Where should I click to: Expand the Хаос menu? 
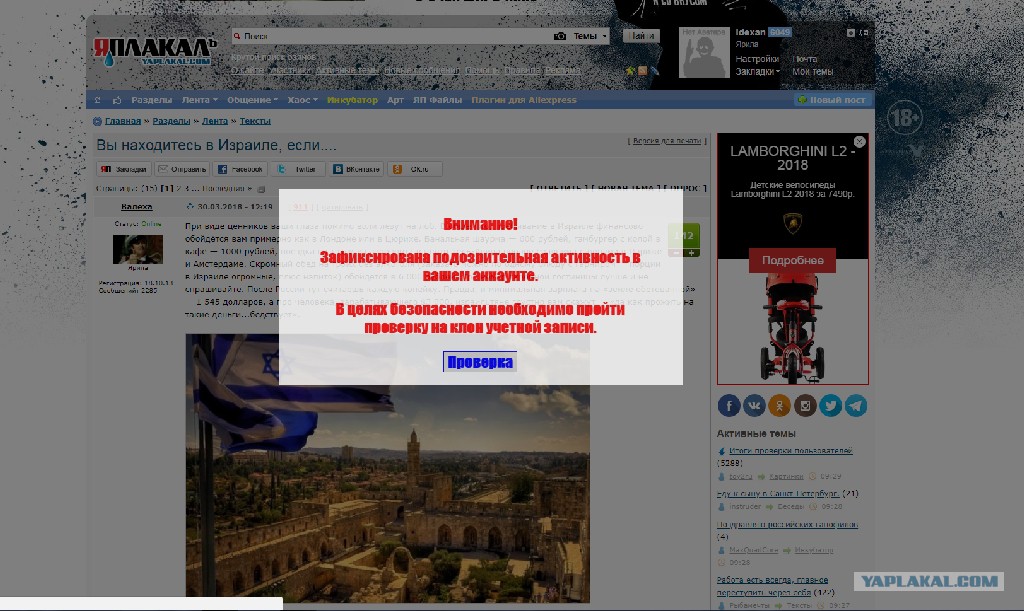point(302,100)
